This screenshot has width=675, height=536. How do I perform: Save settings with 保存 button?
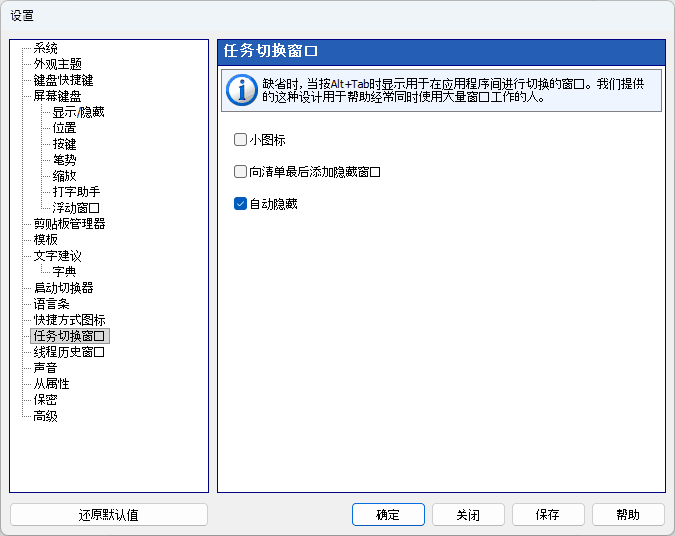click(548, 514)
